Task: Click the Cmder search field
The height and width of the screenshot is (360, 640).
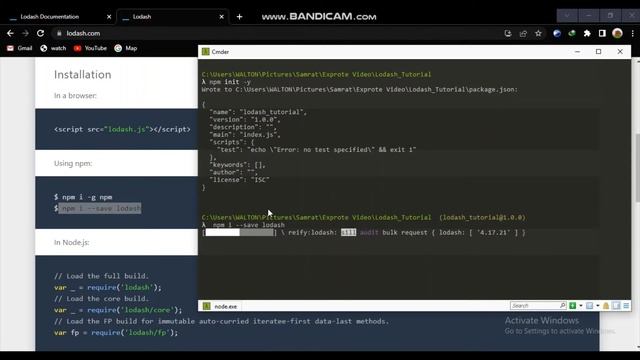Action: [535, 306]
